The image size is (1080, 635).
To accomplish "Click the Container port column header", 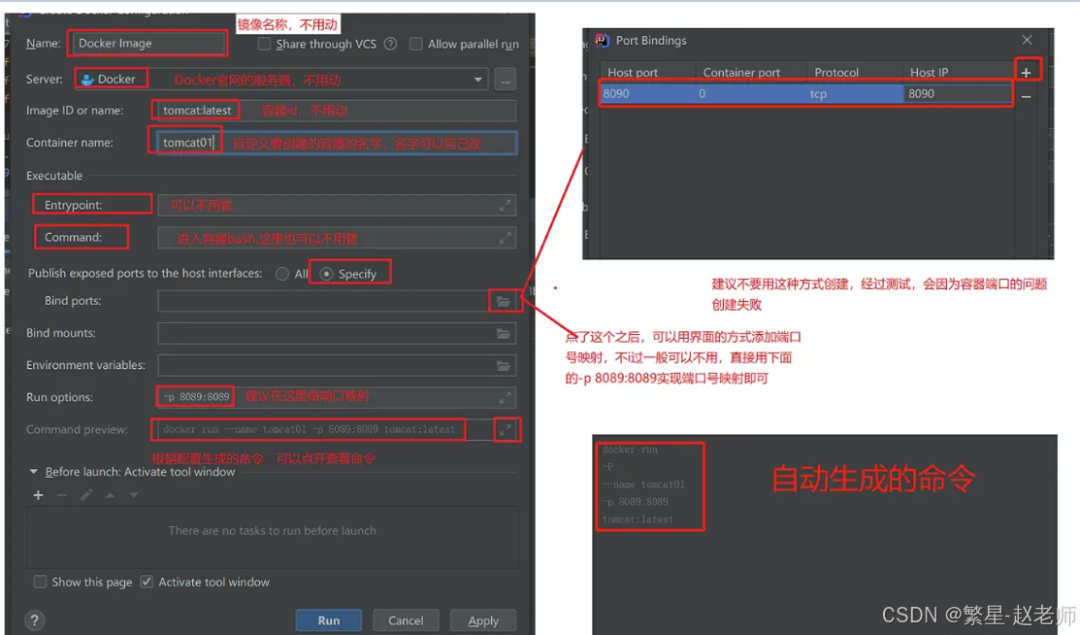I will (x=751, y=72).
